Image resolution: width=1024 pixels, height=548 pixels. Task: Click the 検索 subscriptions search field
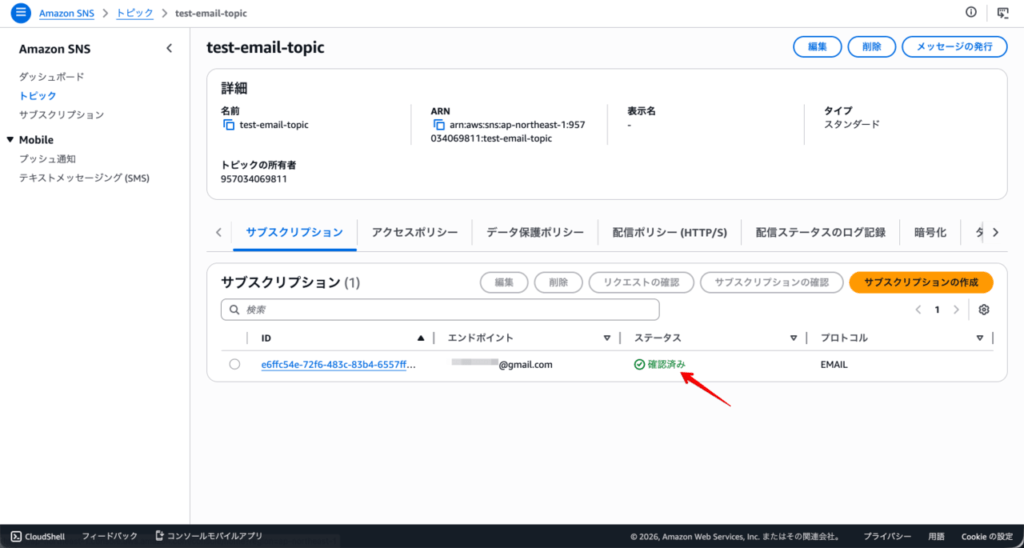click(x=440, y=310)
